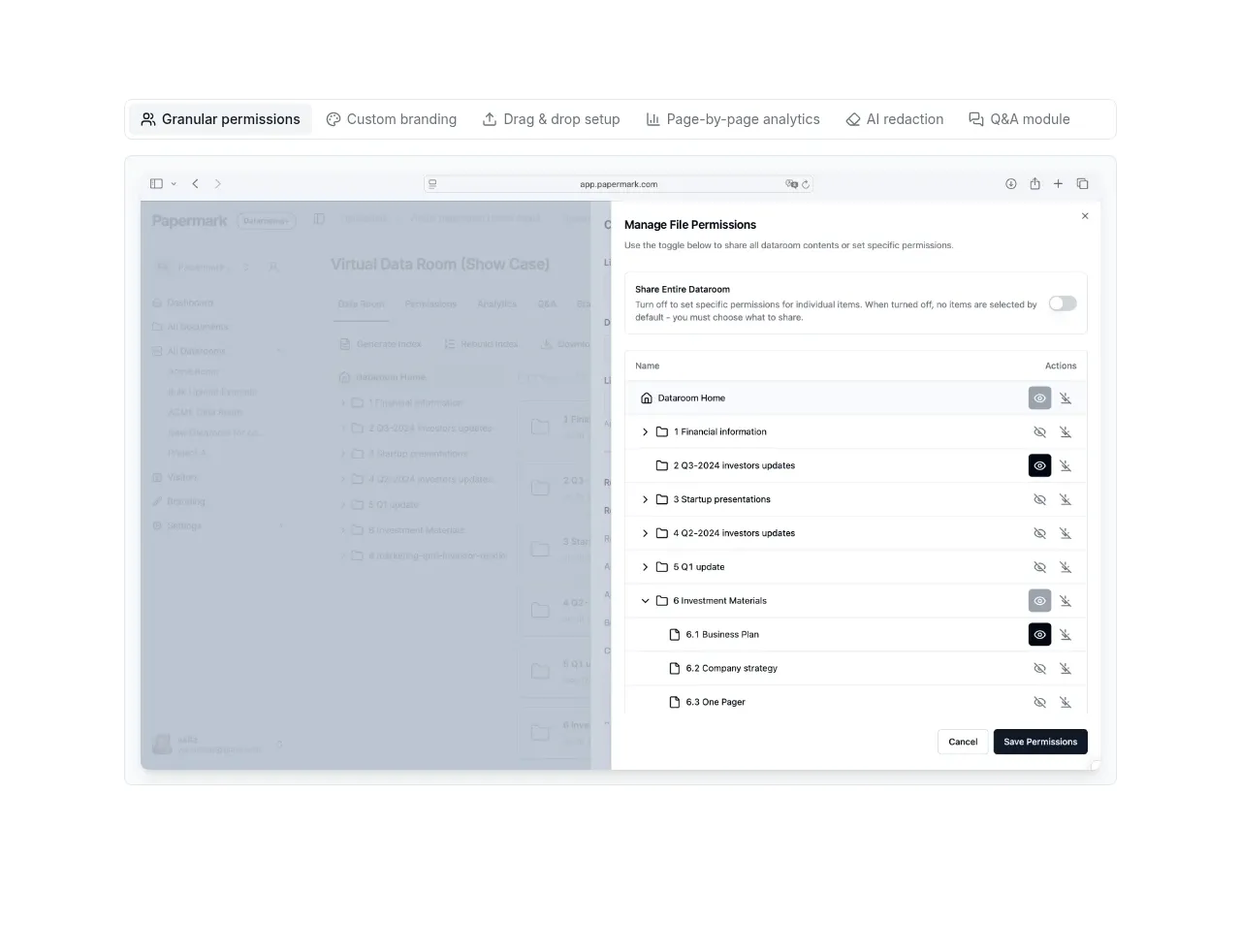
Task: Expand the 4 Q2-2024 investors updates folder
Action: tap(646, 534)
